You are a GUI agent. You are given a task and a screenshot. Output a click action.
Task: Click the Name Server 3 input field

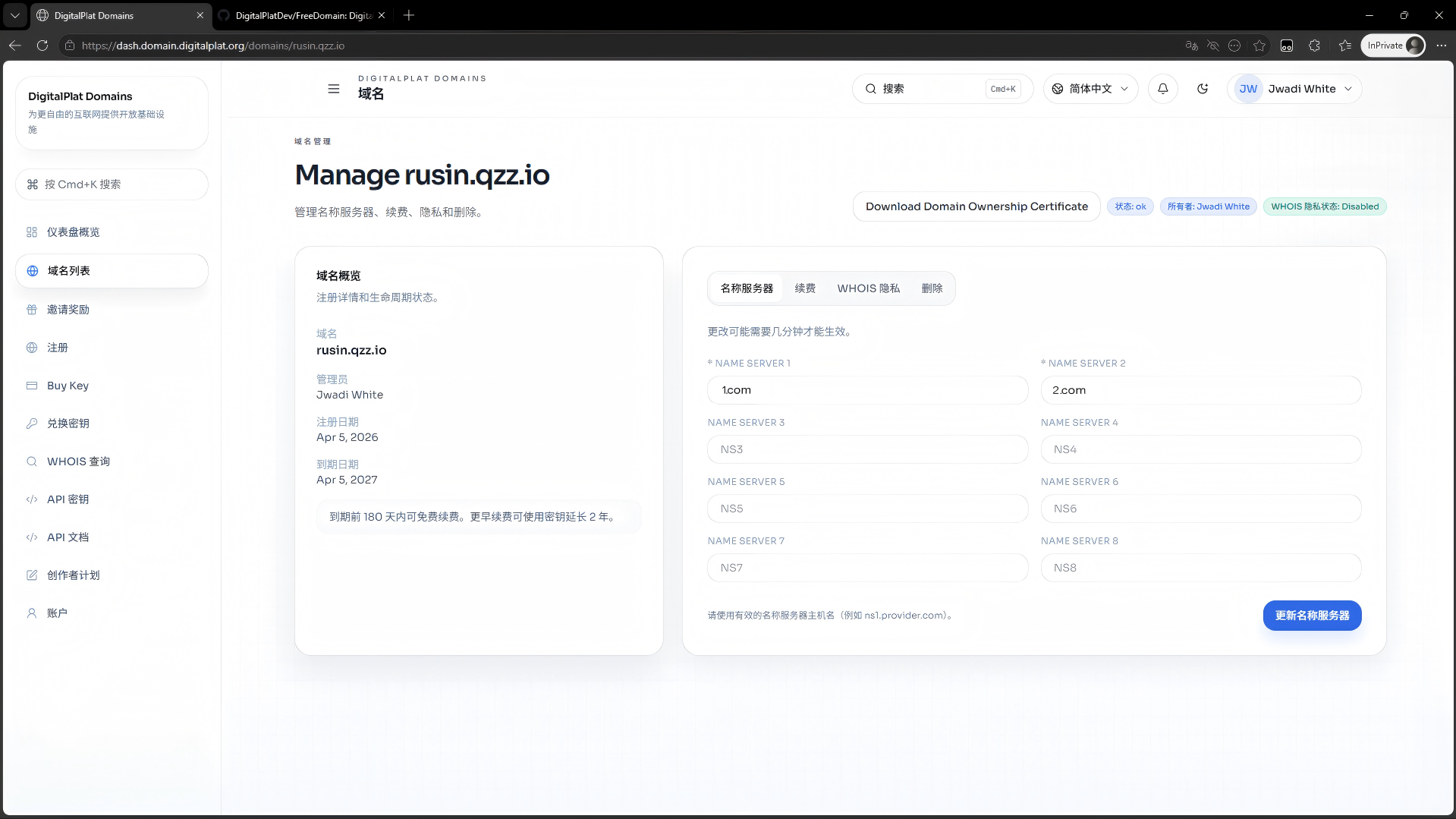click(867, 449)
